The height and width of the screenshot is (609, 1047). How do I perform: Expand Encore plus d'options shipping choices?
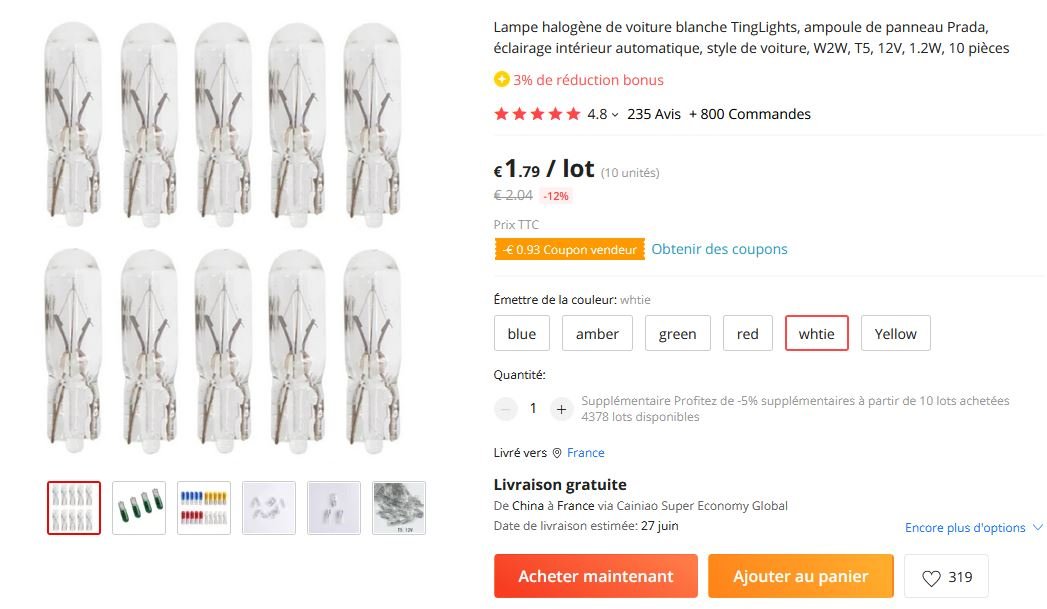pos(973,528)
